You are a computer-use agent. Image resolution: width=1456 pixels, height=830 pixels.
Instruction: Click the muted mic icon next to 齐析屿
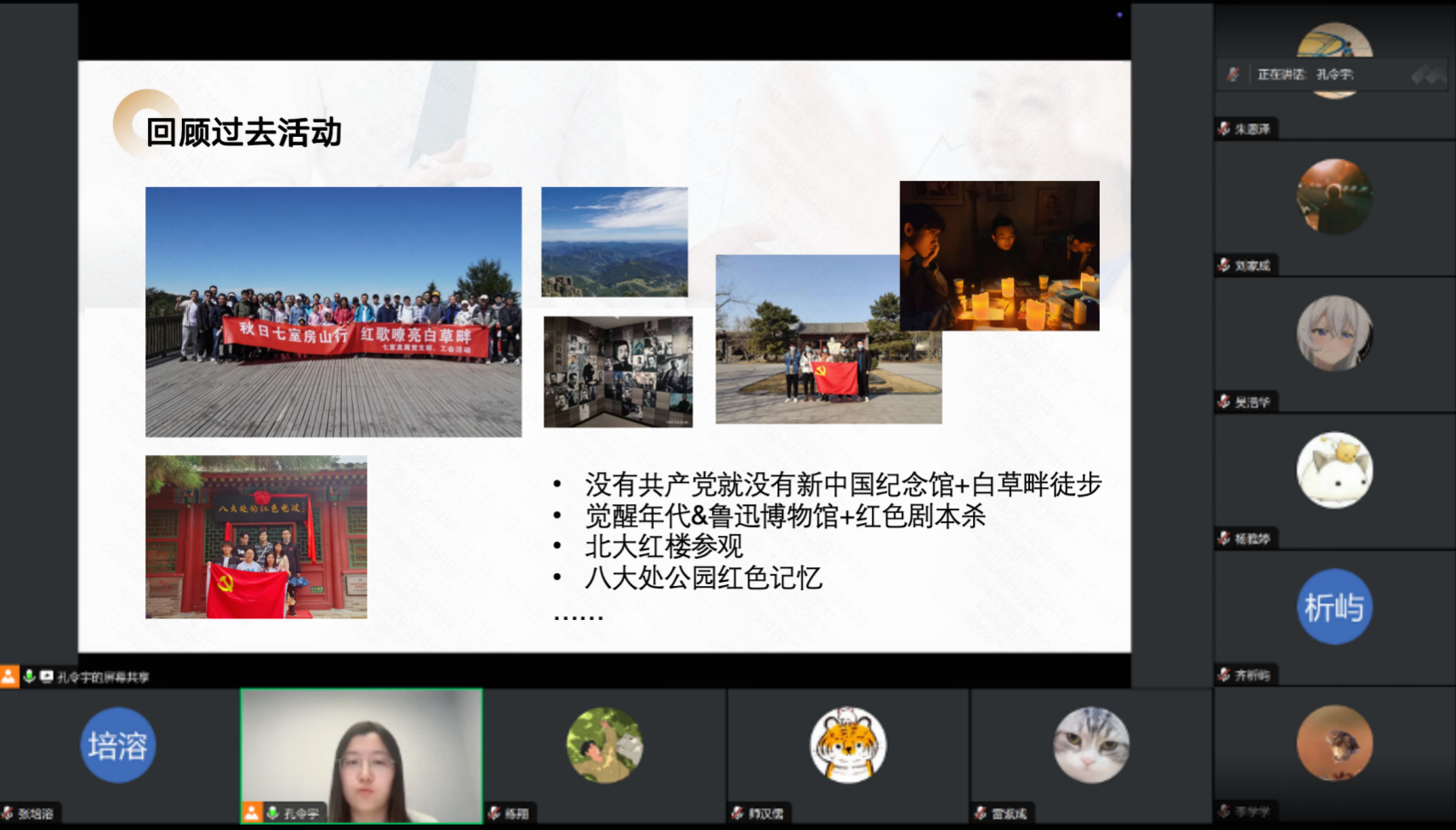point(1224,674)
